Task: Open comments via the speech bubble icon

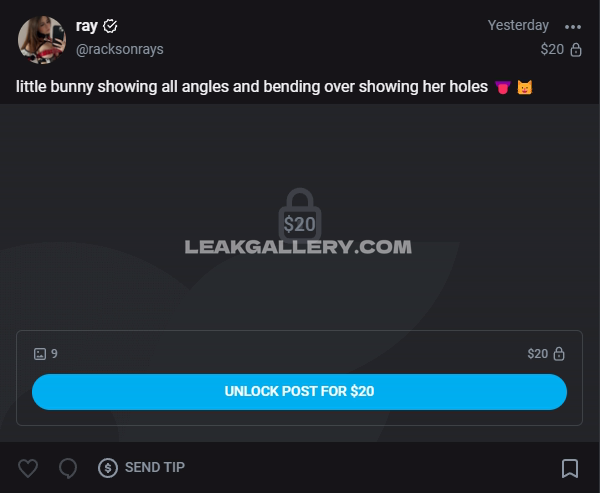Action: tap(68, 468)
